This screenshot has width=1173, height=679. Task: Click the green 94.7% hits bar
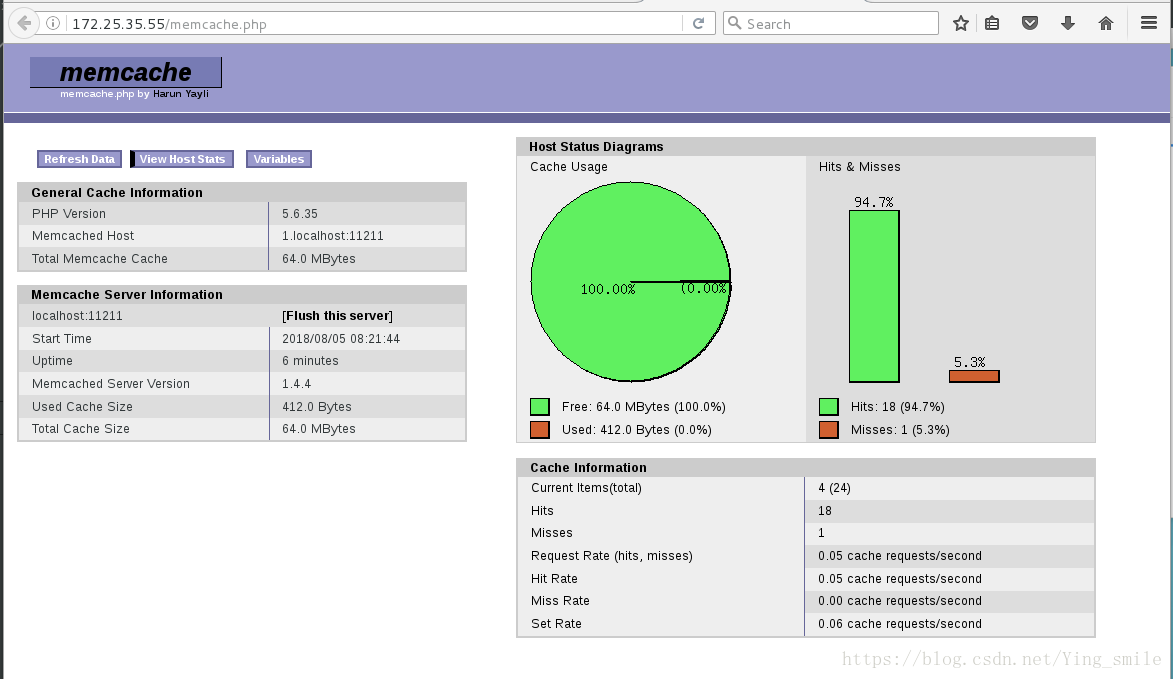point(874,296)
